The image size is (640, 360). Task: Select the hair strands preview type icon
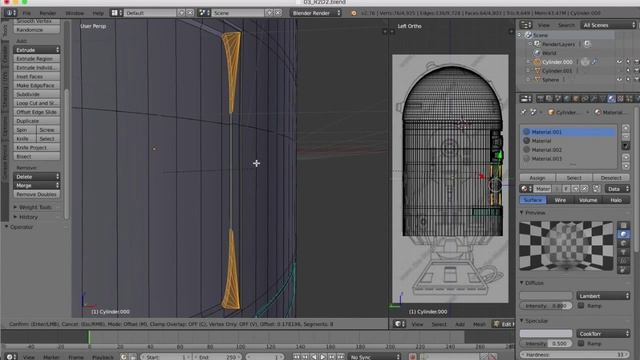(623, 261)
